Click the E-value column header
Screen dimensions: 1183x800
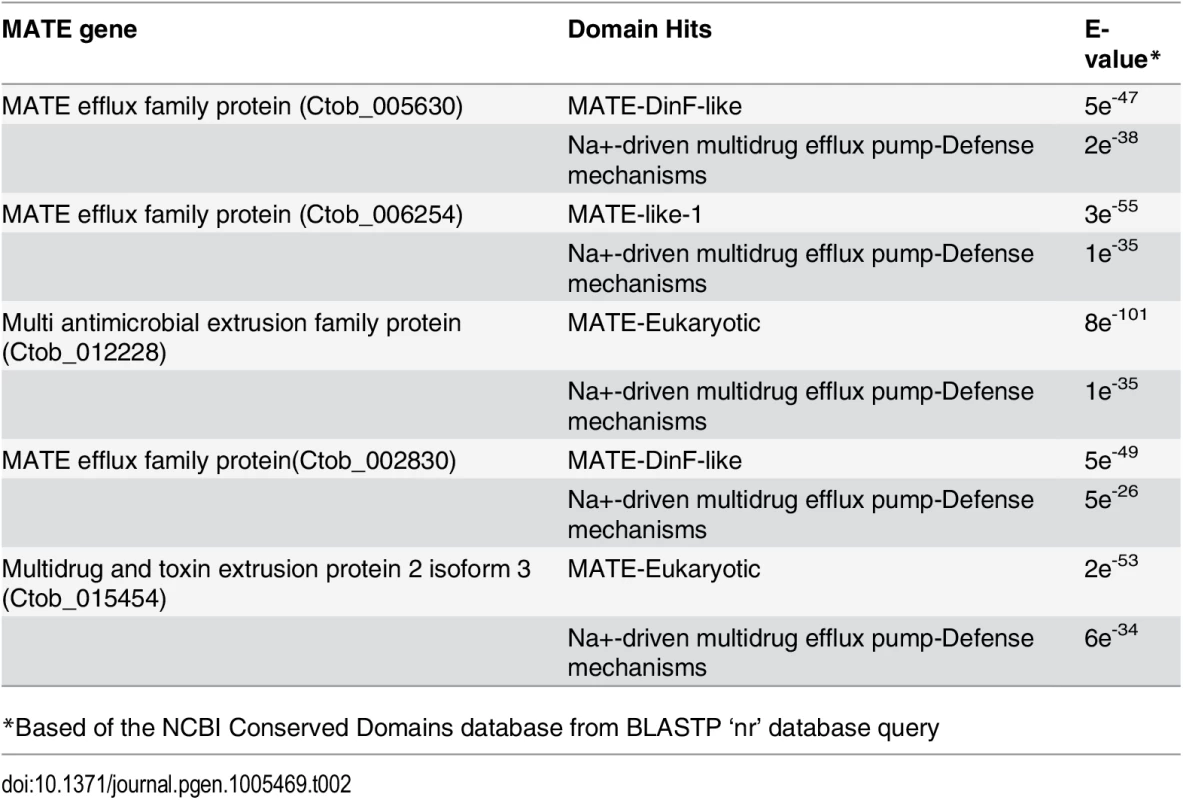[1122, 45]
